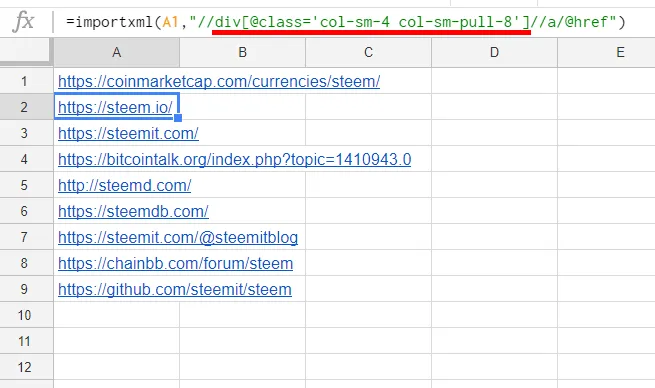This screenshot has width=655, height=388.
Task: Select empty cell D9
Action: tap(494, 289)
